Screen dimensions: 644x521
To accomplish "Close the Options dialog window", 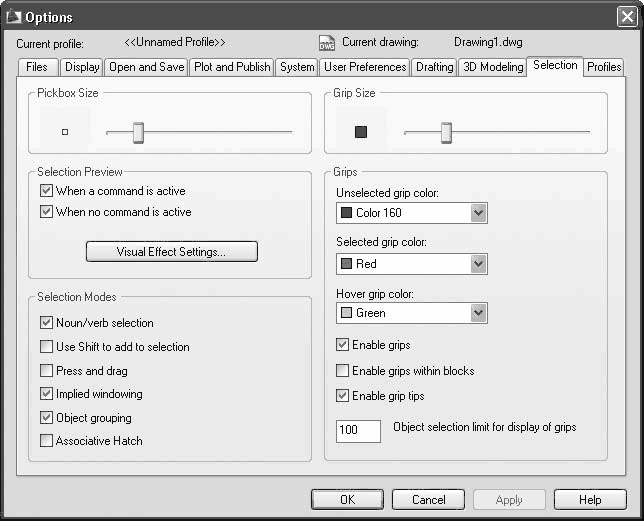I will coord(627,17).
